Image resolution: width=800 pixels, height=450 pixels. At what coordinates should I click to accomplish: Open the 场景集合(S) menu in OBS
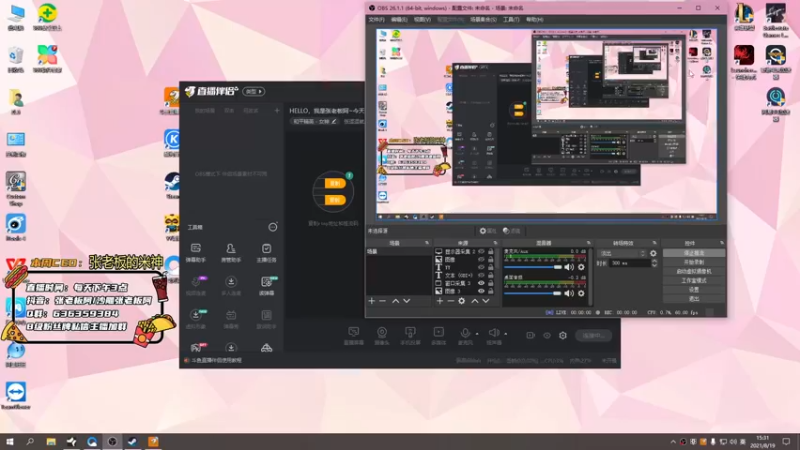click(x=483, y=19)
